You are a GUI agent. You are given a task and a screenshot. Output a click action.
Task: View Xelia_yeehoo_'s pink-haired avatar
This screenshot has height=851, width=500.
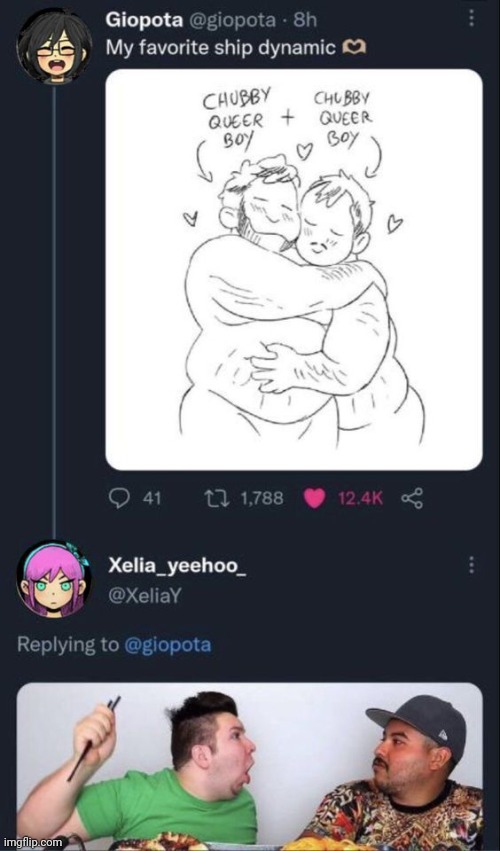pyautogui.click(x=54, y=579)
